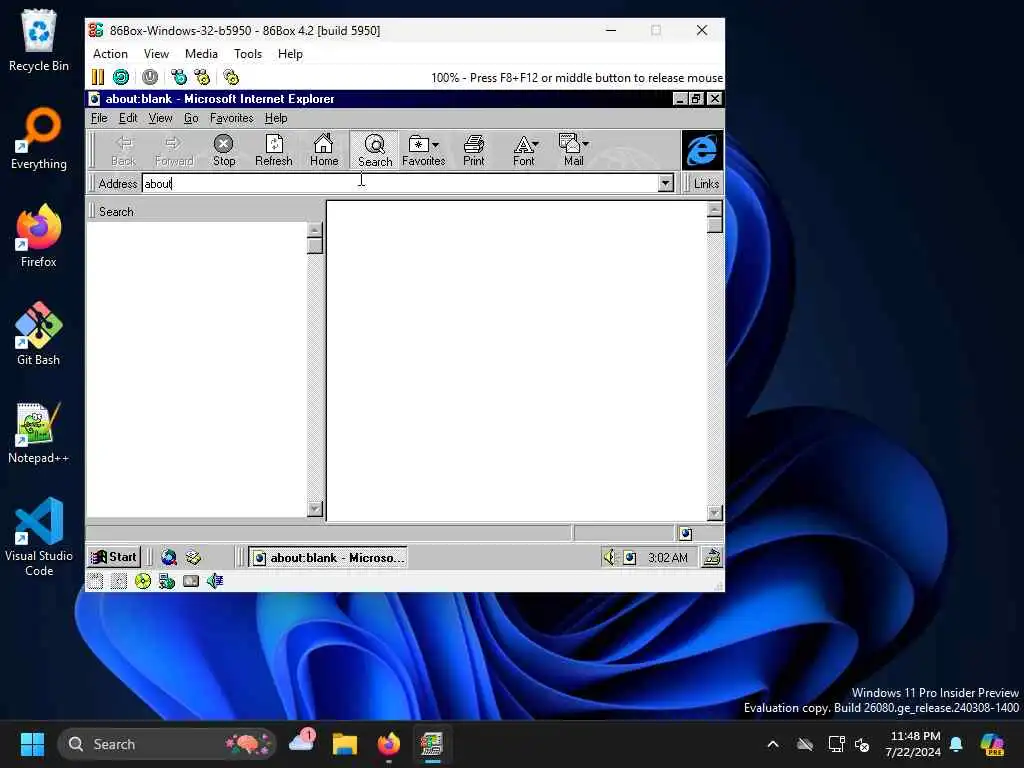The width and height of the screenshot is (1024, 768).
Task: Open the 86Box Tools menu
Action: click(x=248, y=54)
